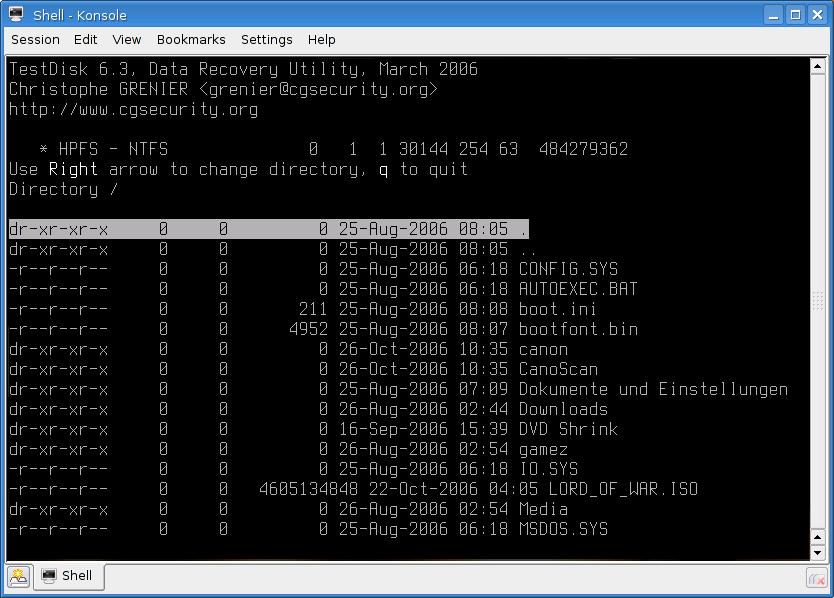834x598 pixels.
Task: Open the Settings menu
Action: click(266, 40)
